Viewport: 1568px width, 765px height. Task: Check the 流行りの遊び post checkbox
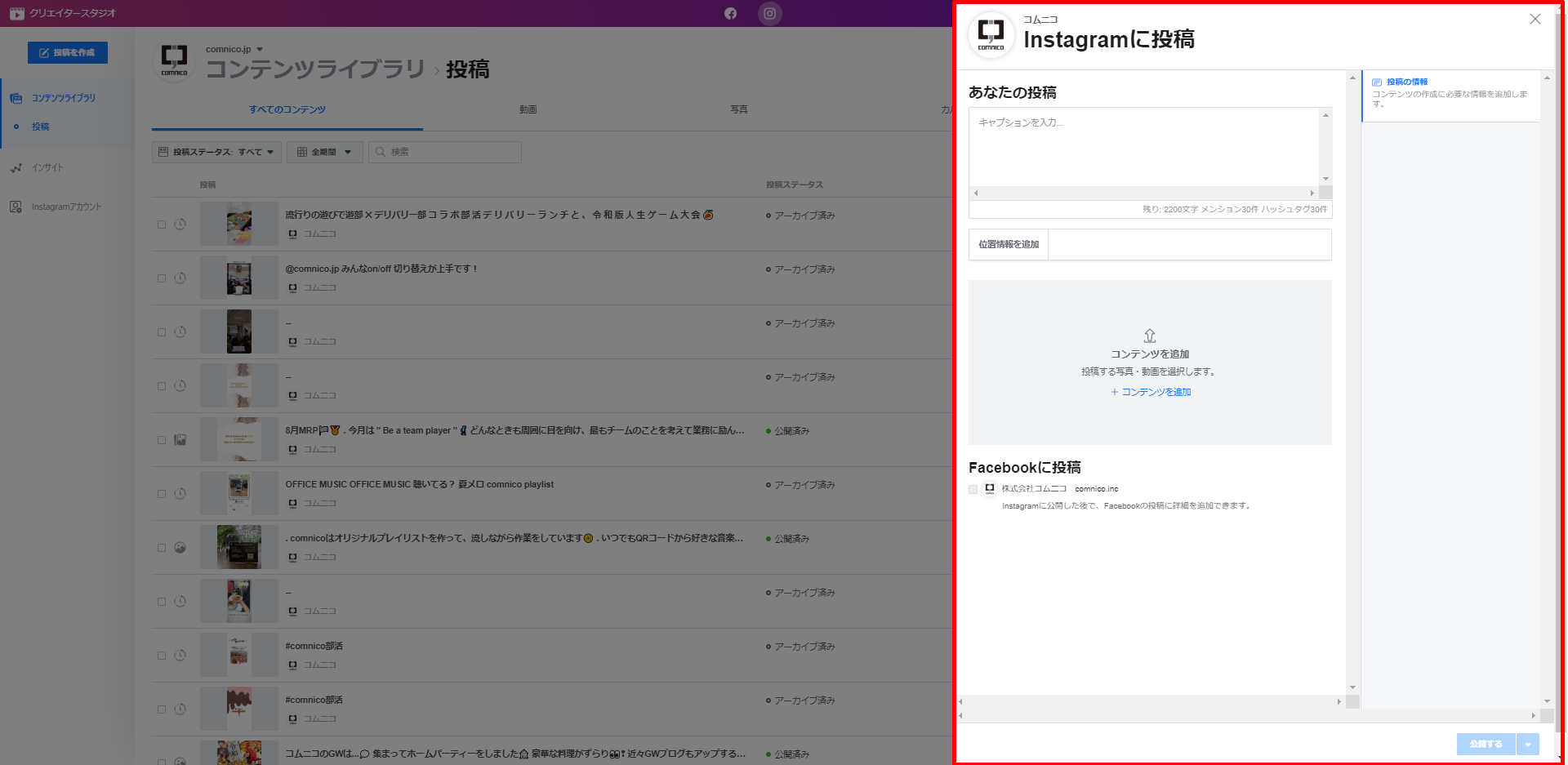point(162,225)
